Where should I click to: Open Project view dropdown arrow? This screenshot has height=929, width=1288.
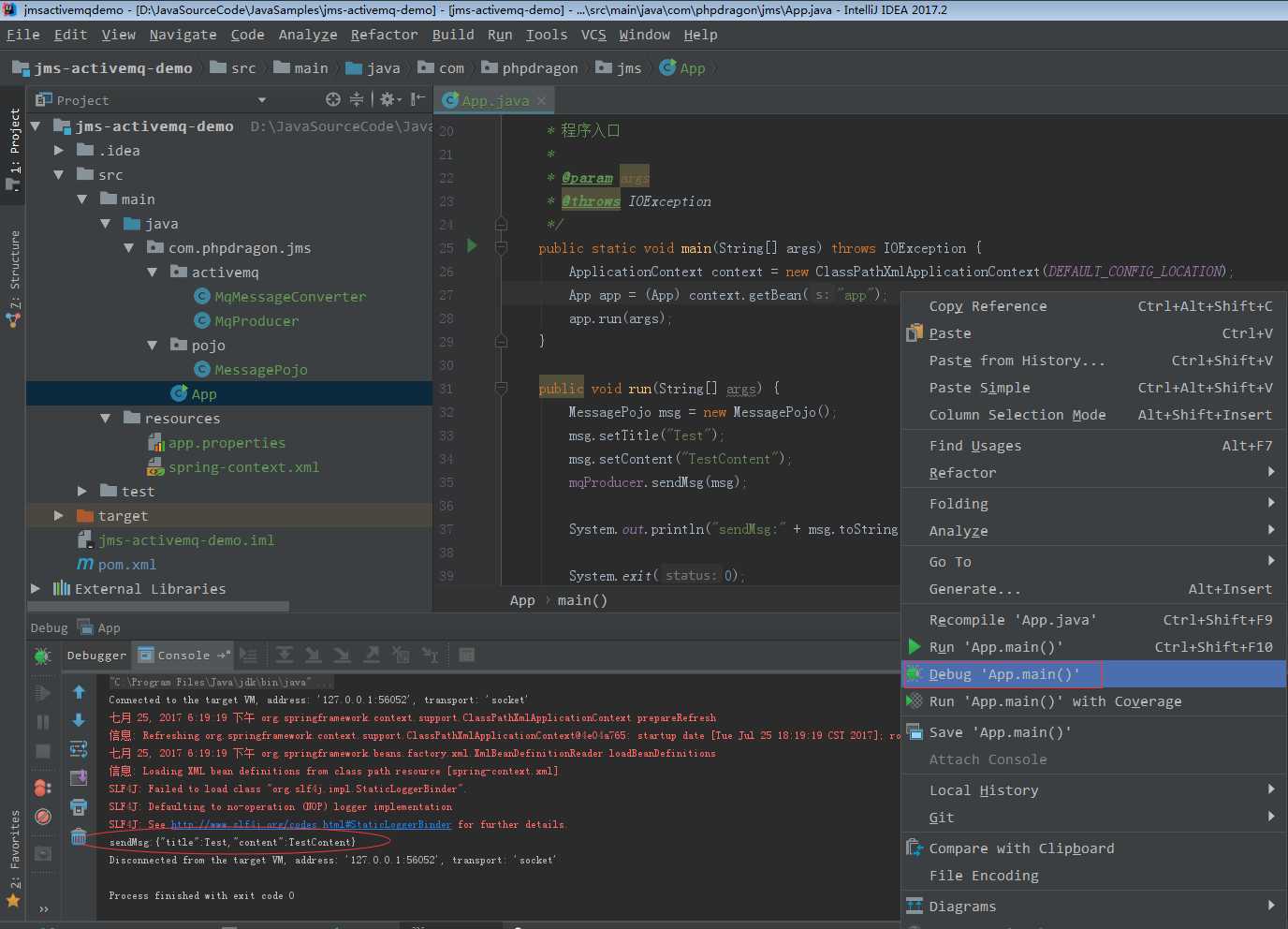[x=262, y=100]
